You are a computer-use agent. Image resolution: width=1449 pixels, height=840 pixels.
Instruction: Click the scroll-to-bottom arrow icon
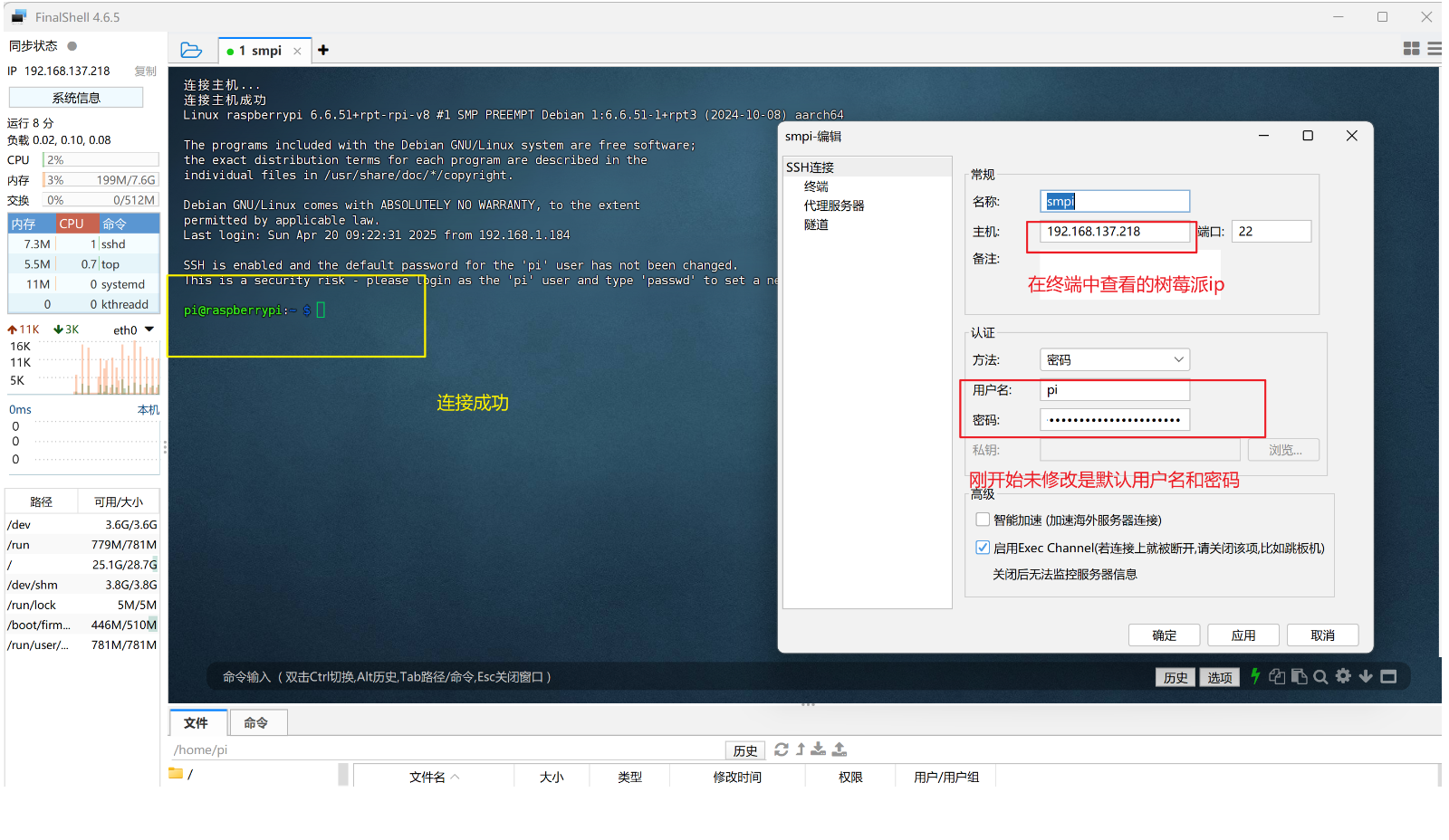point(1366,676)
